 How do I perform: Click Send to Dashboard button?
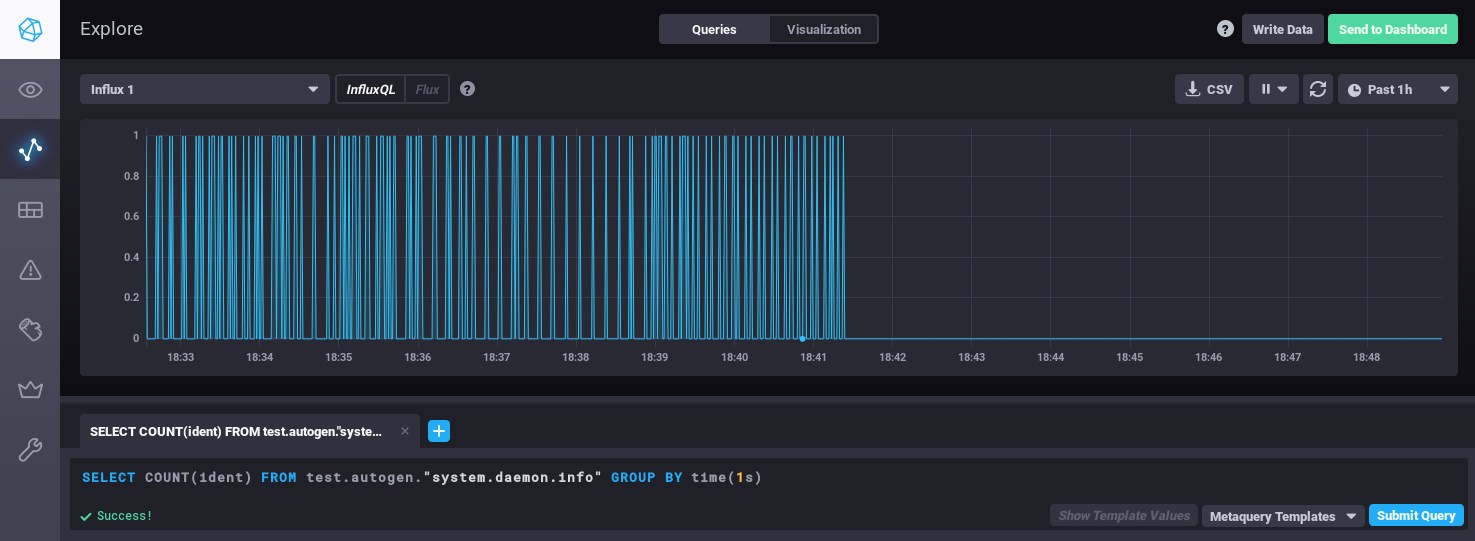point(1393,29)
